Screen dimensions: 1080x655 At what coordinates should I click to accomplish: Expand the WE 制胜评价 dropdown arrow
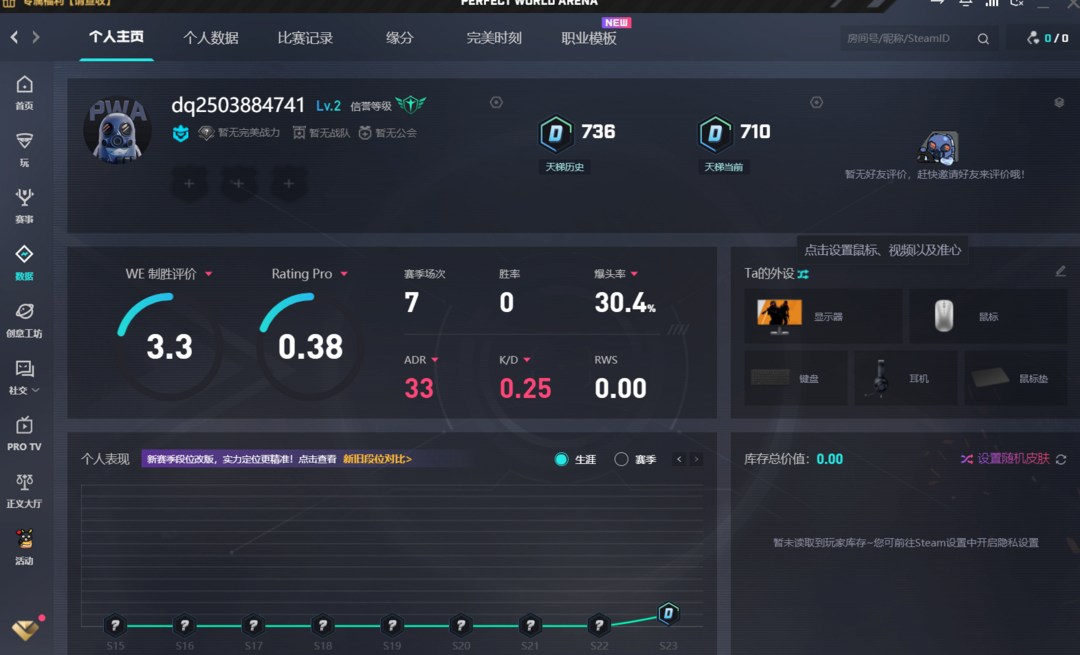click(x=208, y=274)
